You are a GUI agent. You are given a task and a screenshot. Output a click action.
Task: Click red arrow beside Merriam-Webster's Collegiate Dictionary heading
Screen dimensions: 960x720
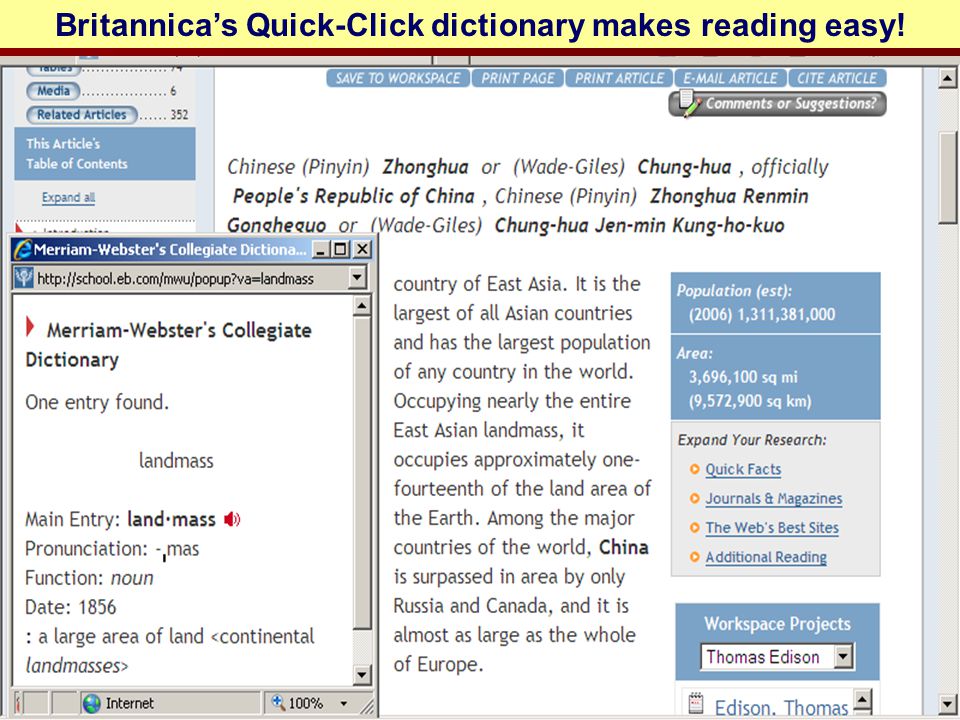tap(29, 327)
